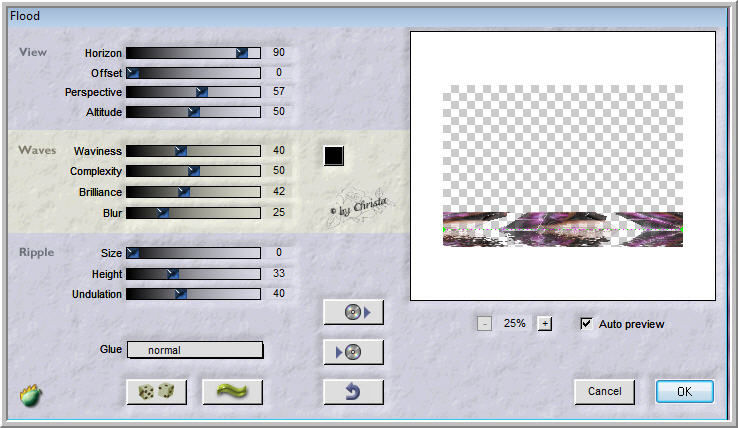Image resolution: width=738 pixels, height=428 pixels.
Task: Cancel the Flood dialog
Action: [x=604, y=392]
